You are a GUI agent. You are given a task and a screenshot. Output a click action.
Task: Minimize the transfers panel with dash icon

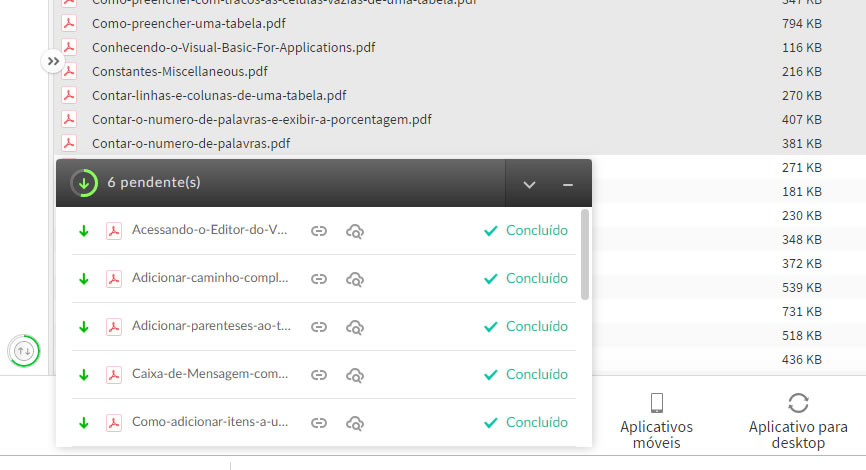pos(567,184)
